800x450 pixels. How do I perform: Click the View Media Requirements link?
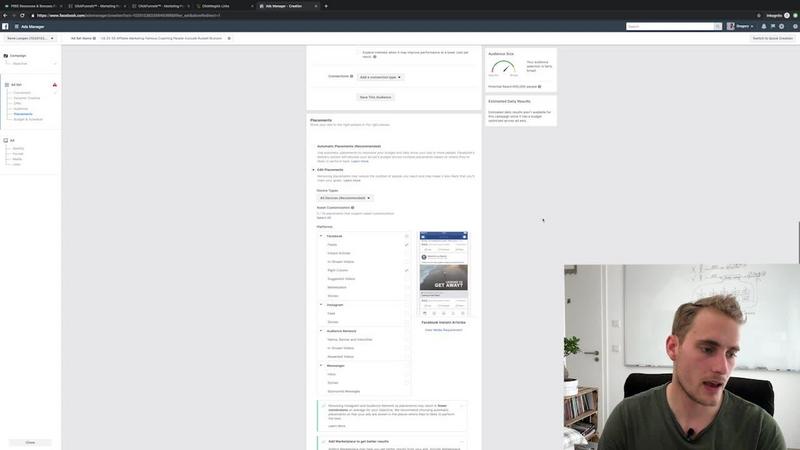(443, 330)
